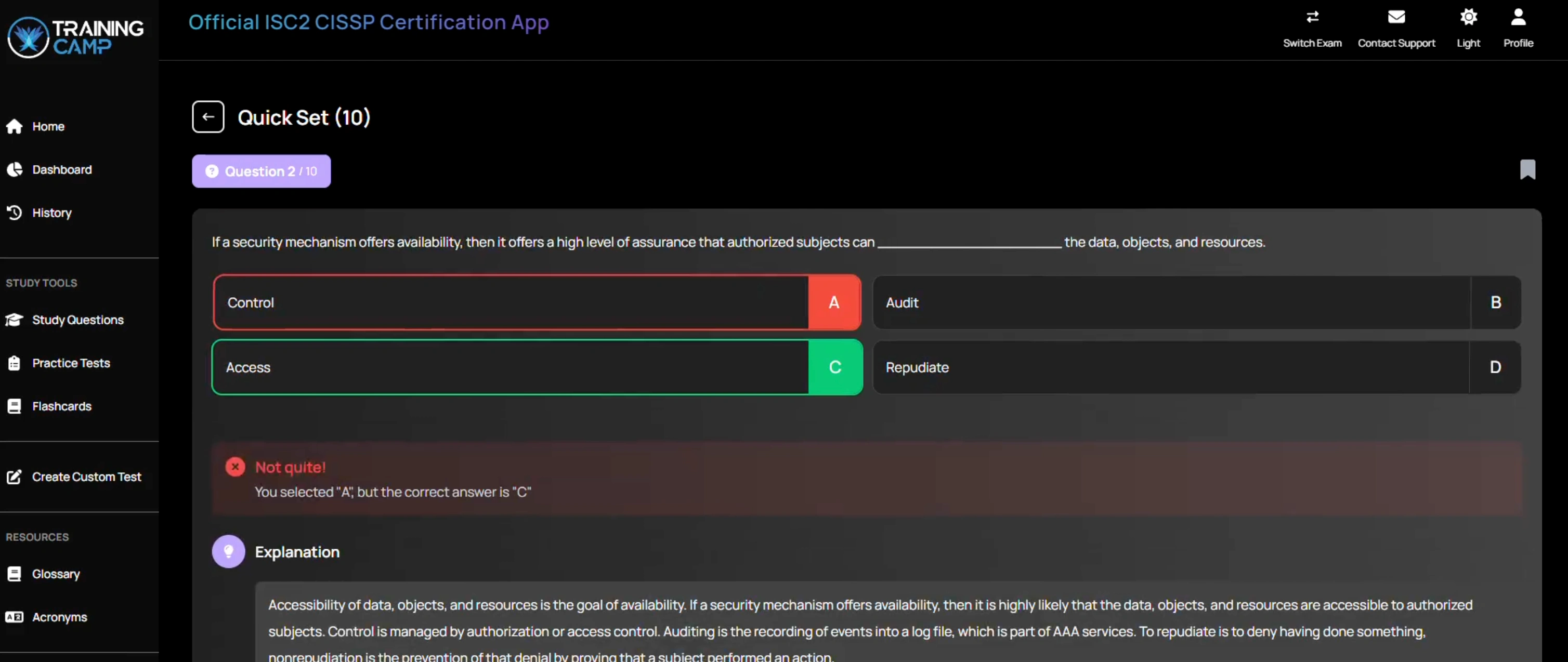Choose answer option D Repudiate
Screen dimensions: 1568x662
[x=1196, y=367]
